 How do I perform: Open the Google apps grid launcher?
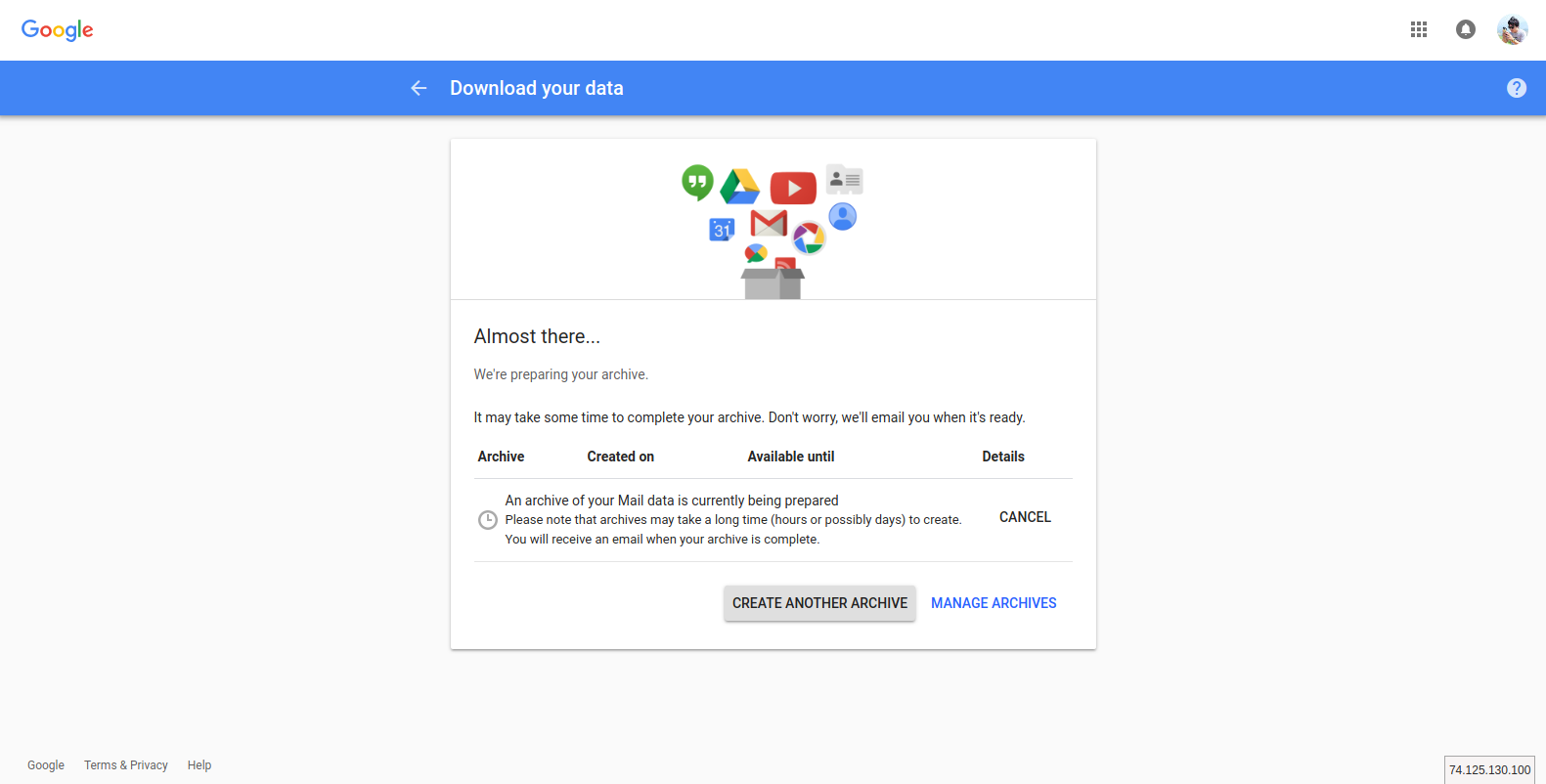click(x=1419, y=29)
